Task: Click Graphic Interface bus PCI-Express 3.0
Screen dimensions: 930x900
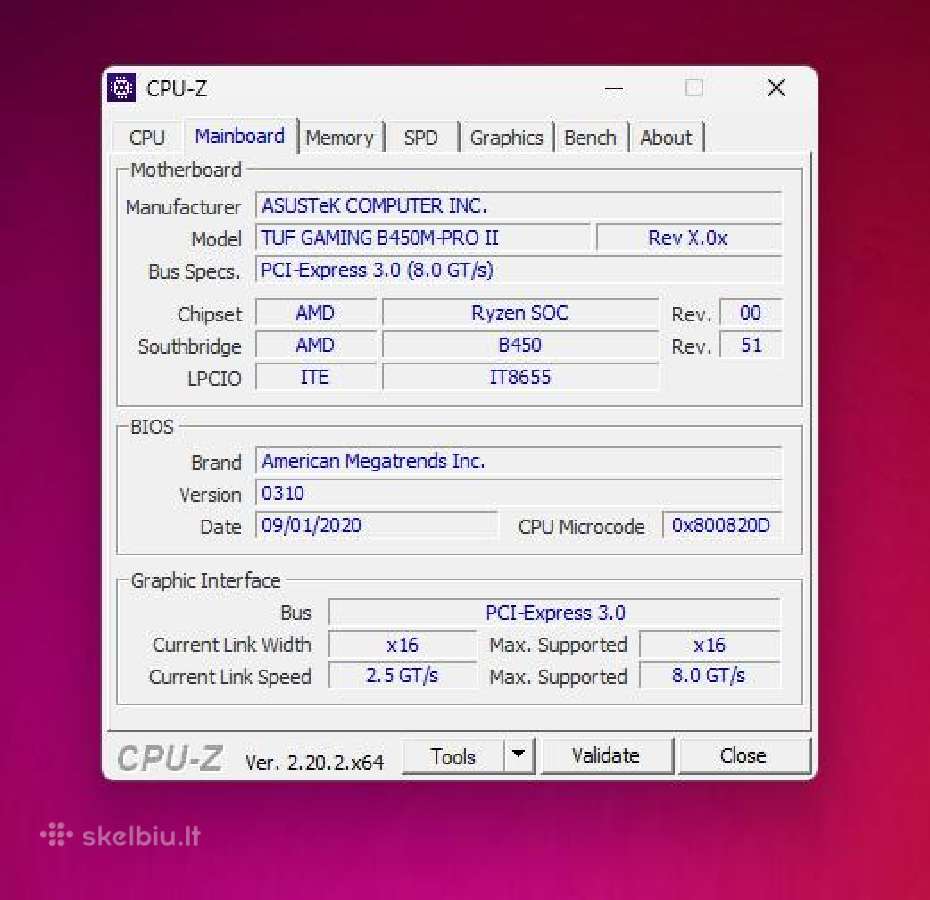Action: pyautogui.click(x=555, y=612)
